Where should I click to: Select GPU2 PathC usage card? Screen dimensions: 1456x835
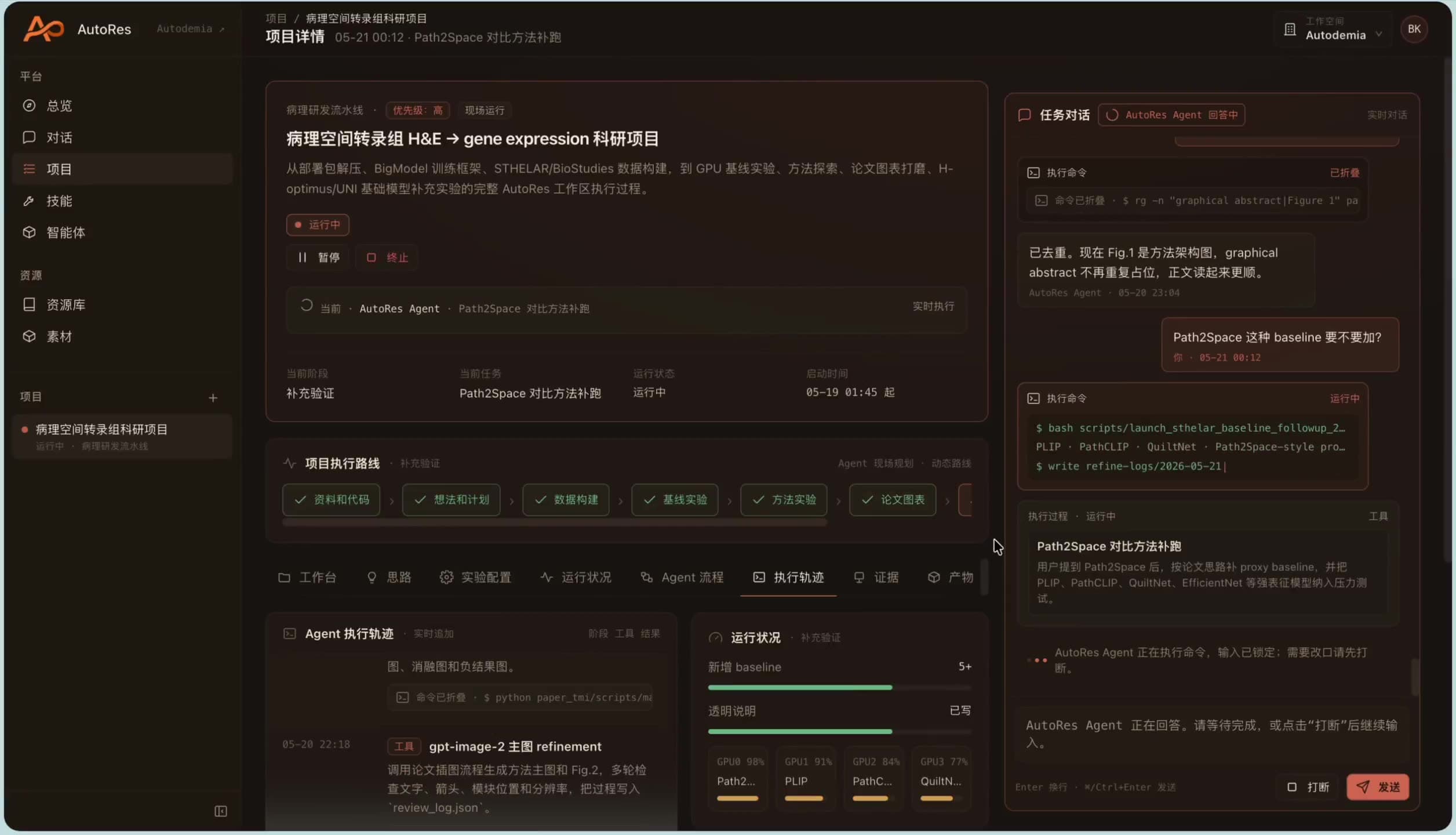pos(873,778)
